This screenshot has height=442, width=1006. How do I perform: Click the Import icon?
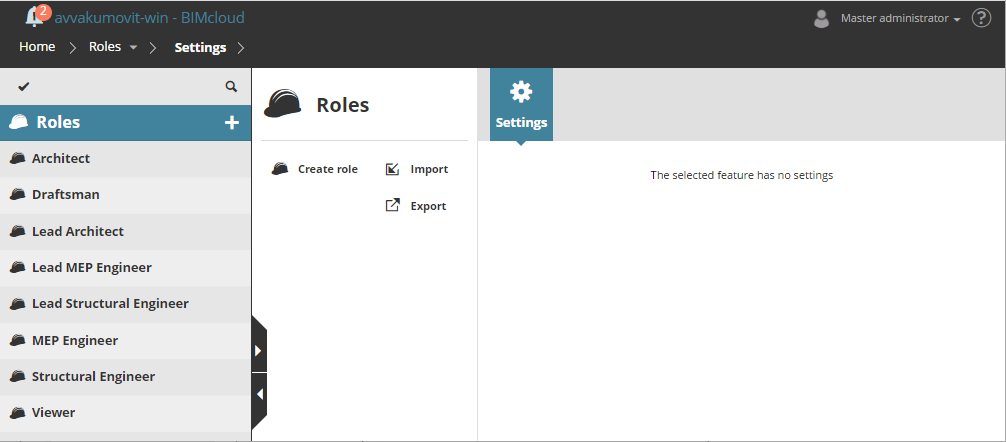click(x=393, y=169)
